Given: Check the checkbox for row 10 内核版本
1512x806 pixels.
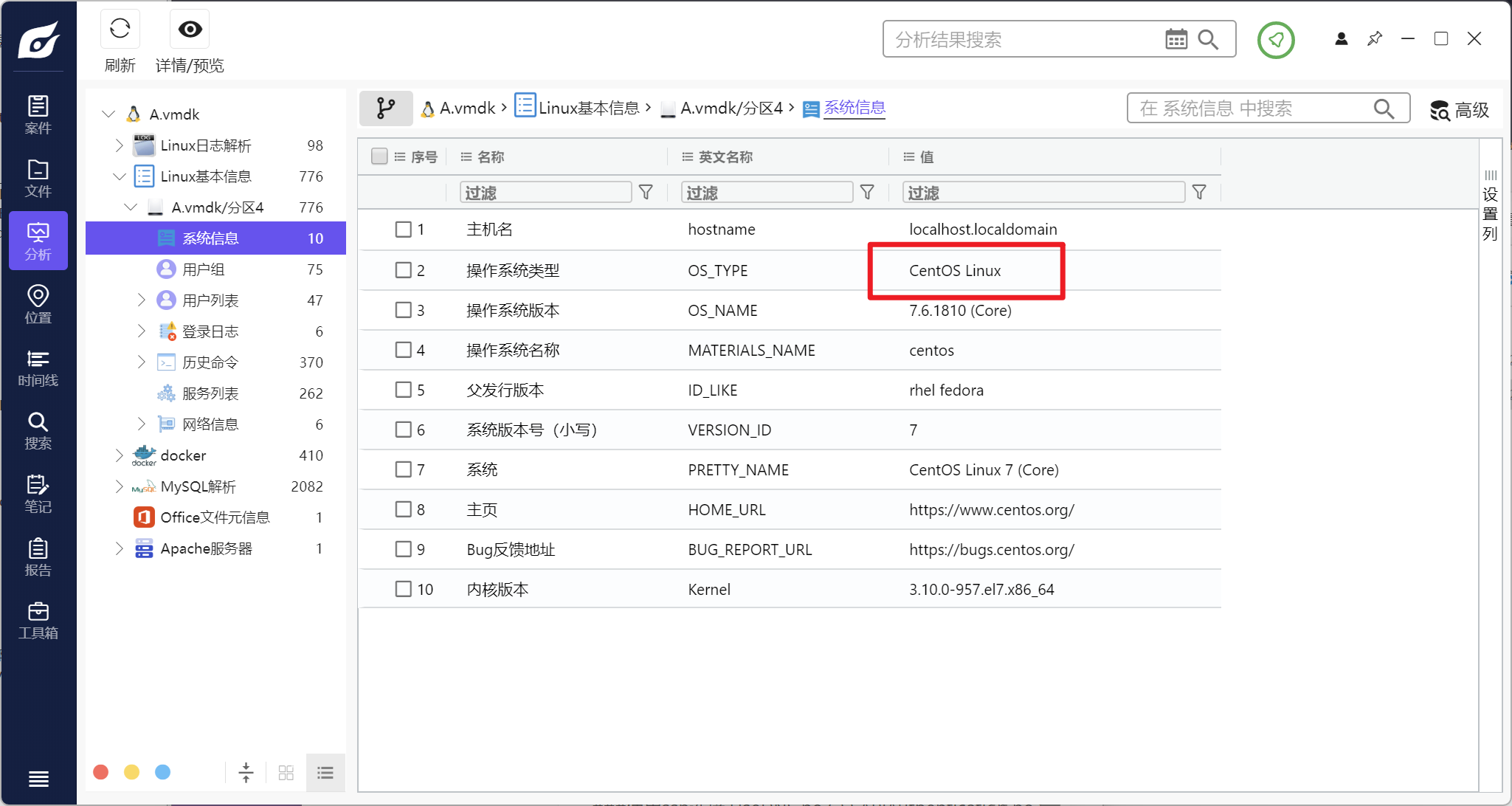Looking at the screenshot, I should [x=403, y=589].
